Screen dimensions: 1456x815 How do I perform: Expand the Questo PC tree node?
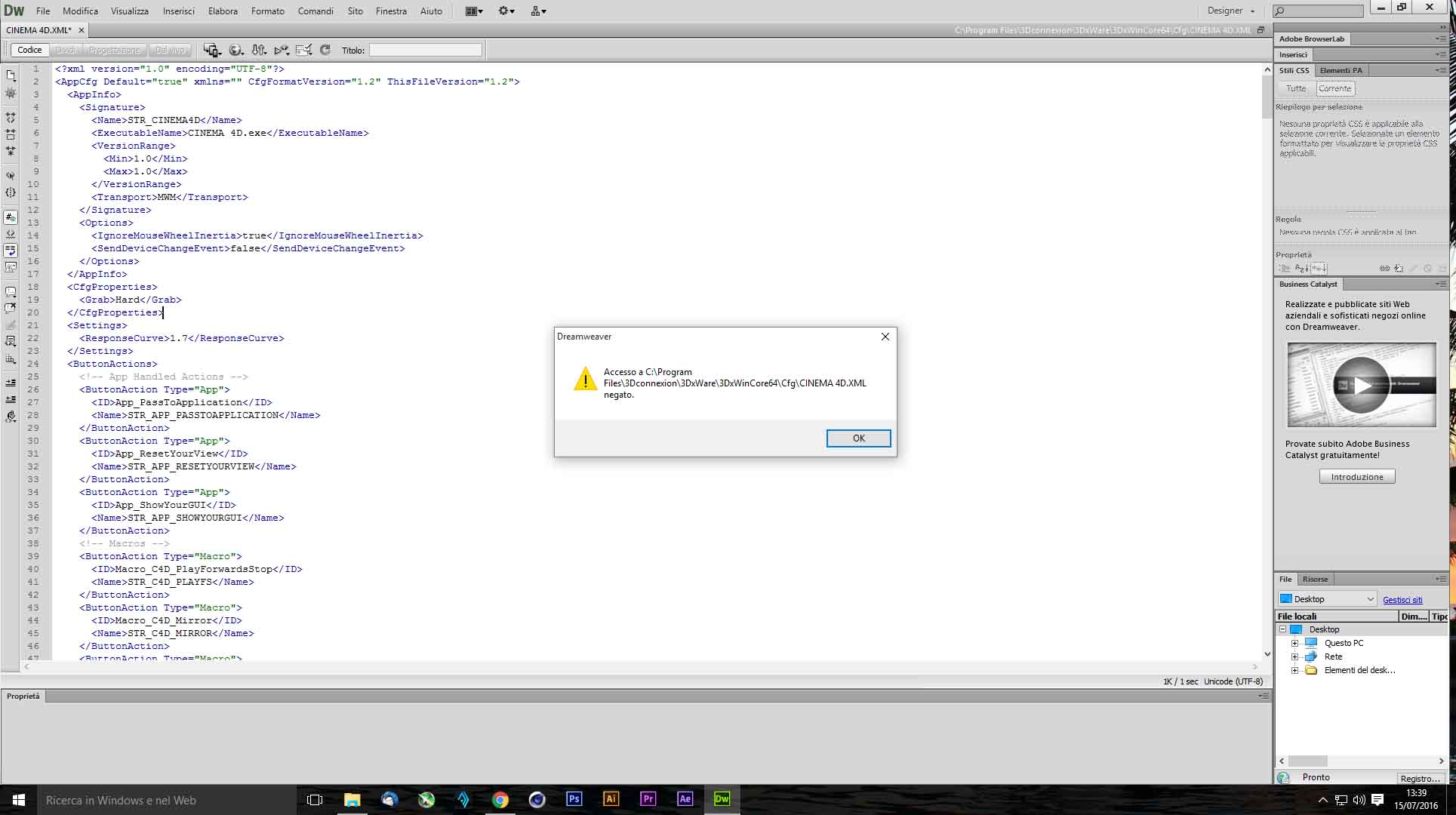coord(1294,644)
